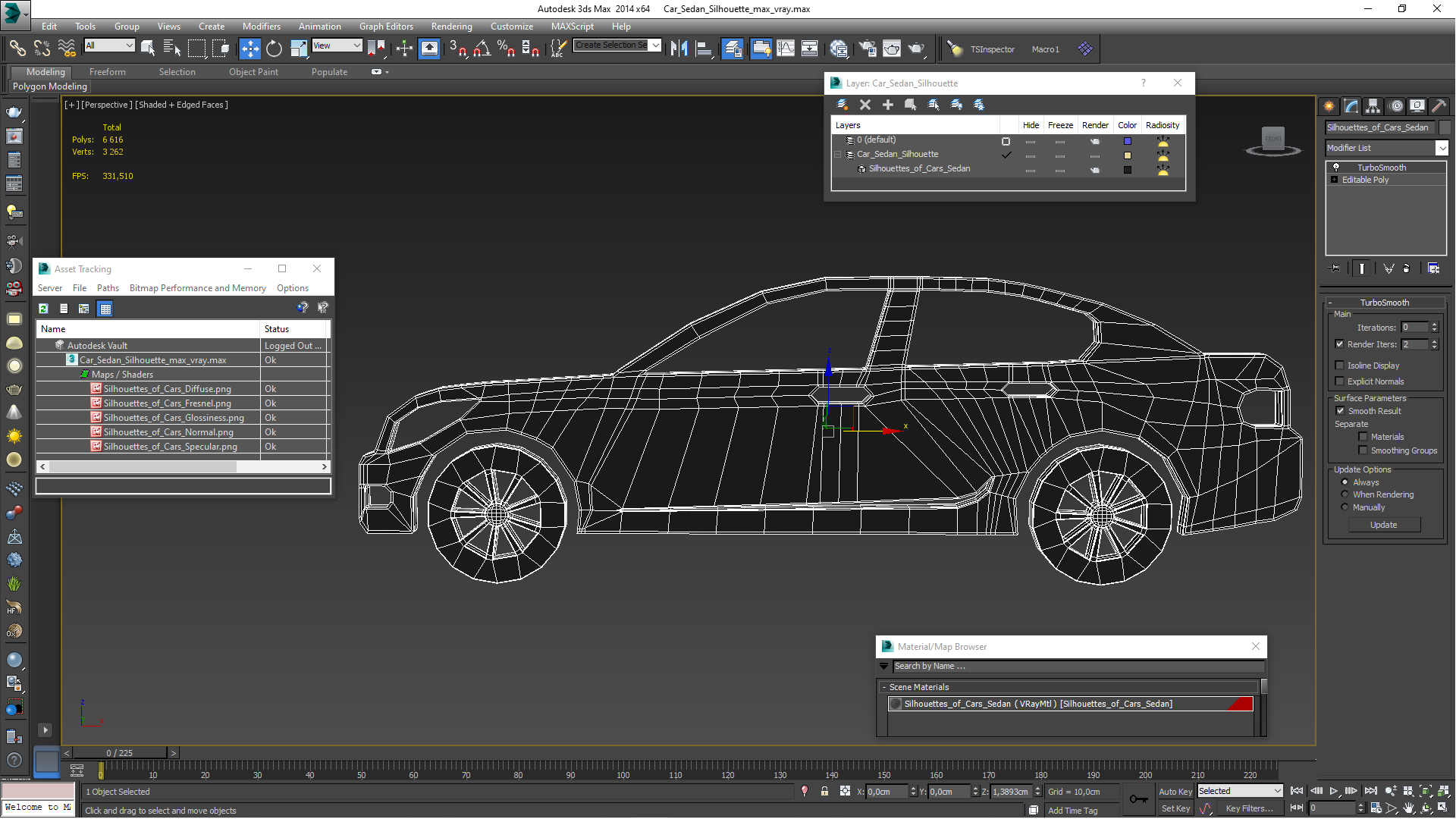Click Delete layer X icon
The width and height of the screenshot is (1456, 819).
point(865,105)
